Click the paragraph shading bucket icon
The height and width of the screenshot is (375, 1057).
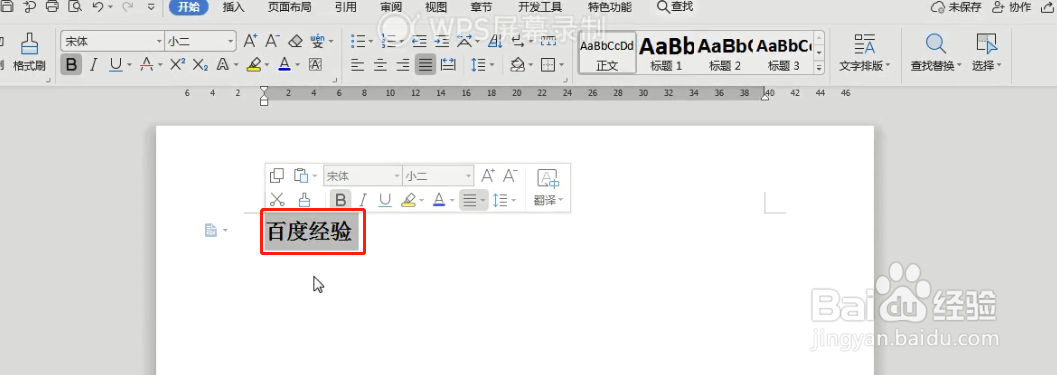coord(518,65)
